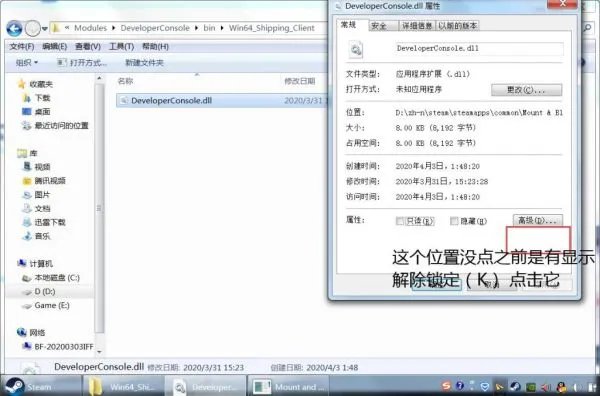The height and width of the screenshot is (396, 600).
Task: Click the 更改(C)... button
Action: (527, 90)
